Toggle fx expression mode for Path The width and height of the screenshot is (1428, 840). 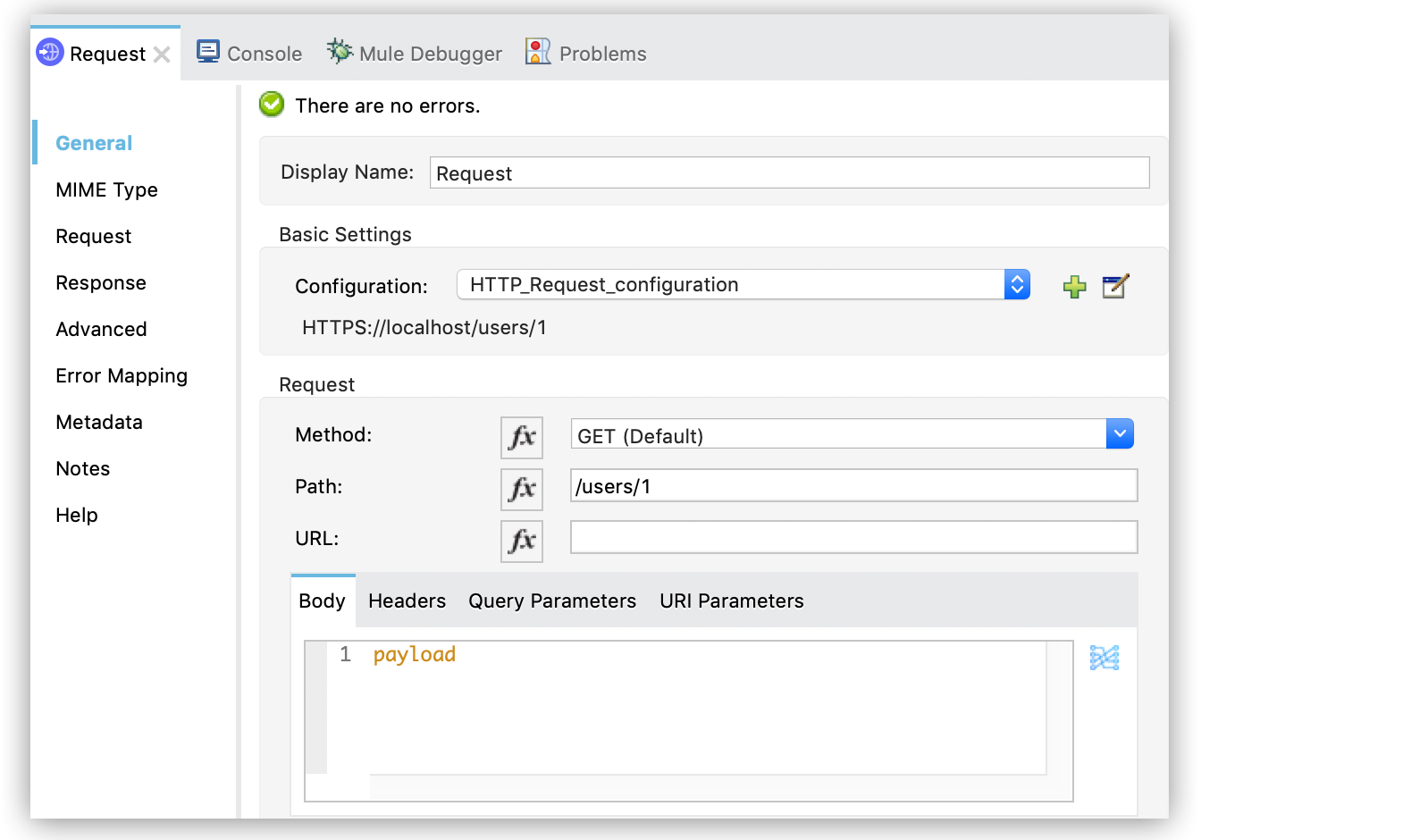[x=522, y=489]
